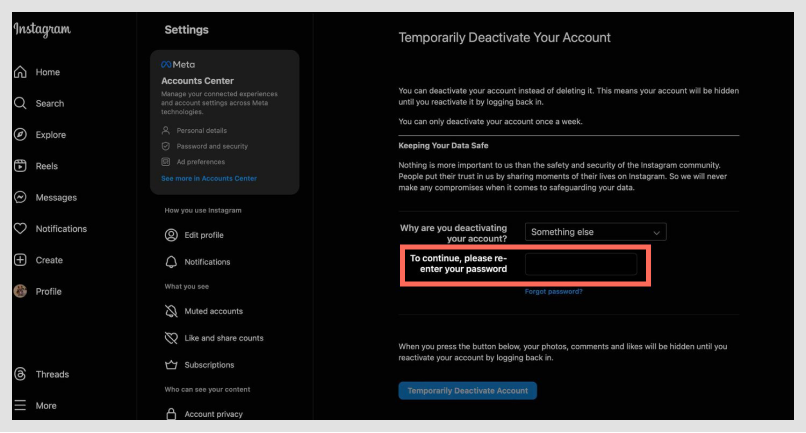Click the Profile avatar picture
The image size is (806, 433).
click(20, 291)
